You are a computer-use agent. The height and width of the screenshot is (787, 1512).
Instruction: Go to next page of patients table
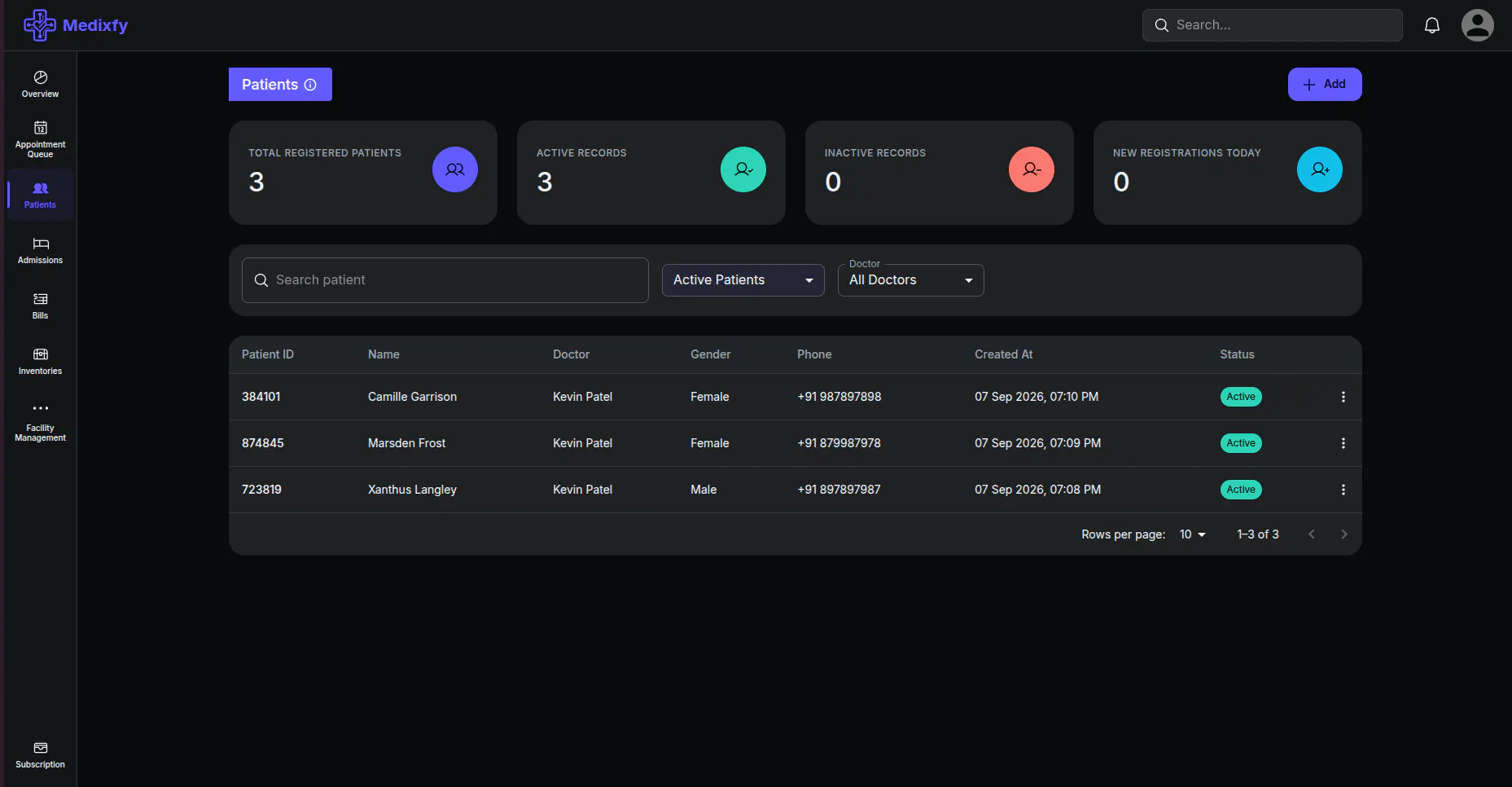(x=1344, y=534)
